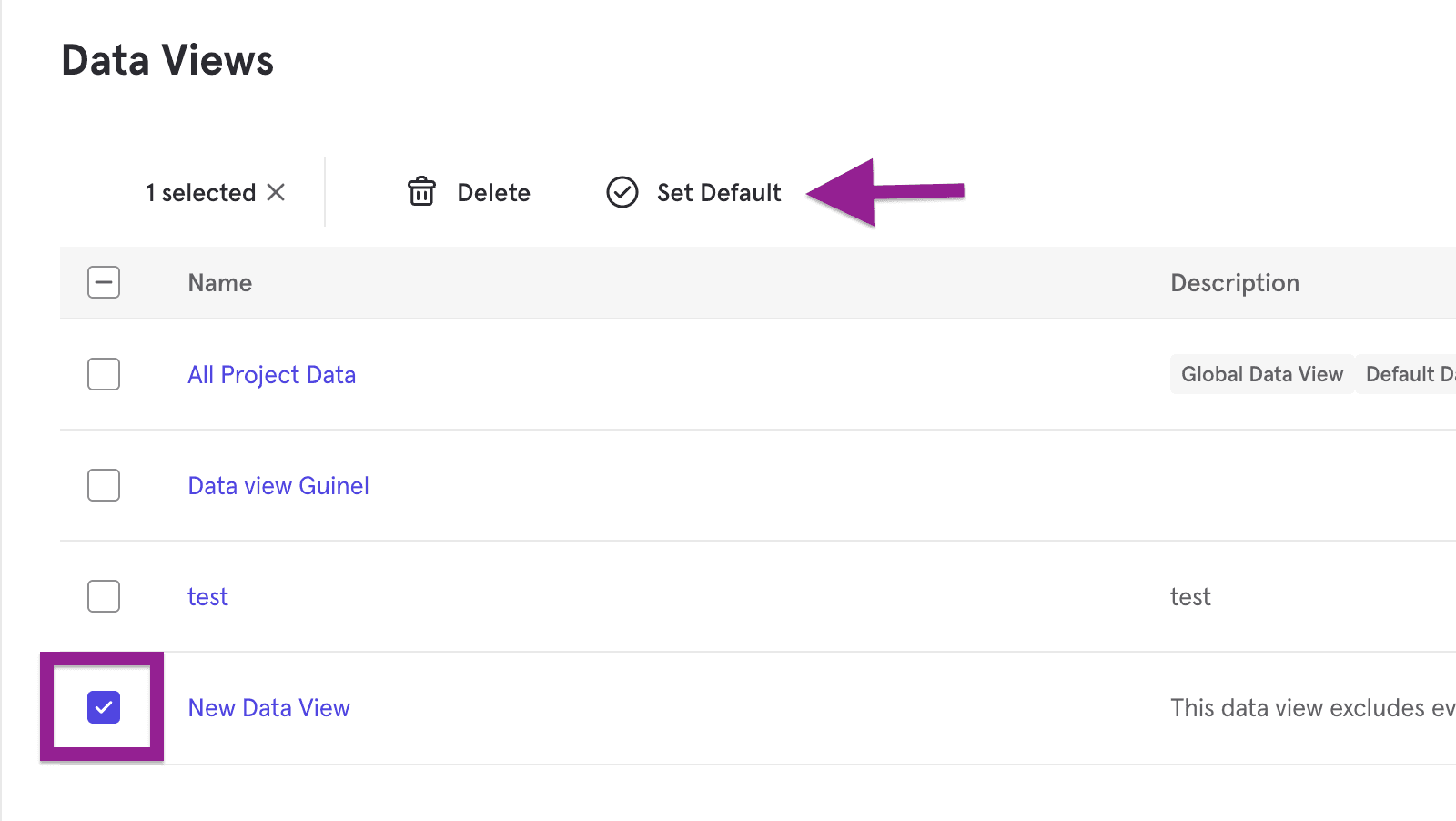Check the checkbox beside the test row
The height and width of the screenshot is (821, 1456).
pos(104,596)
